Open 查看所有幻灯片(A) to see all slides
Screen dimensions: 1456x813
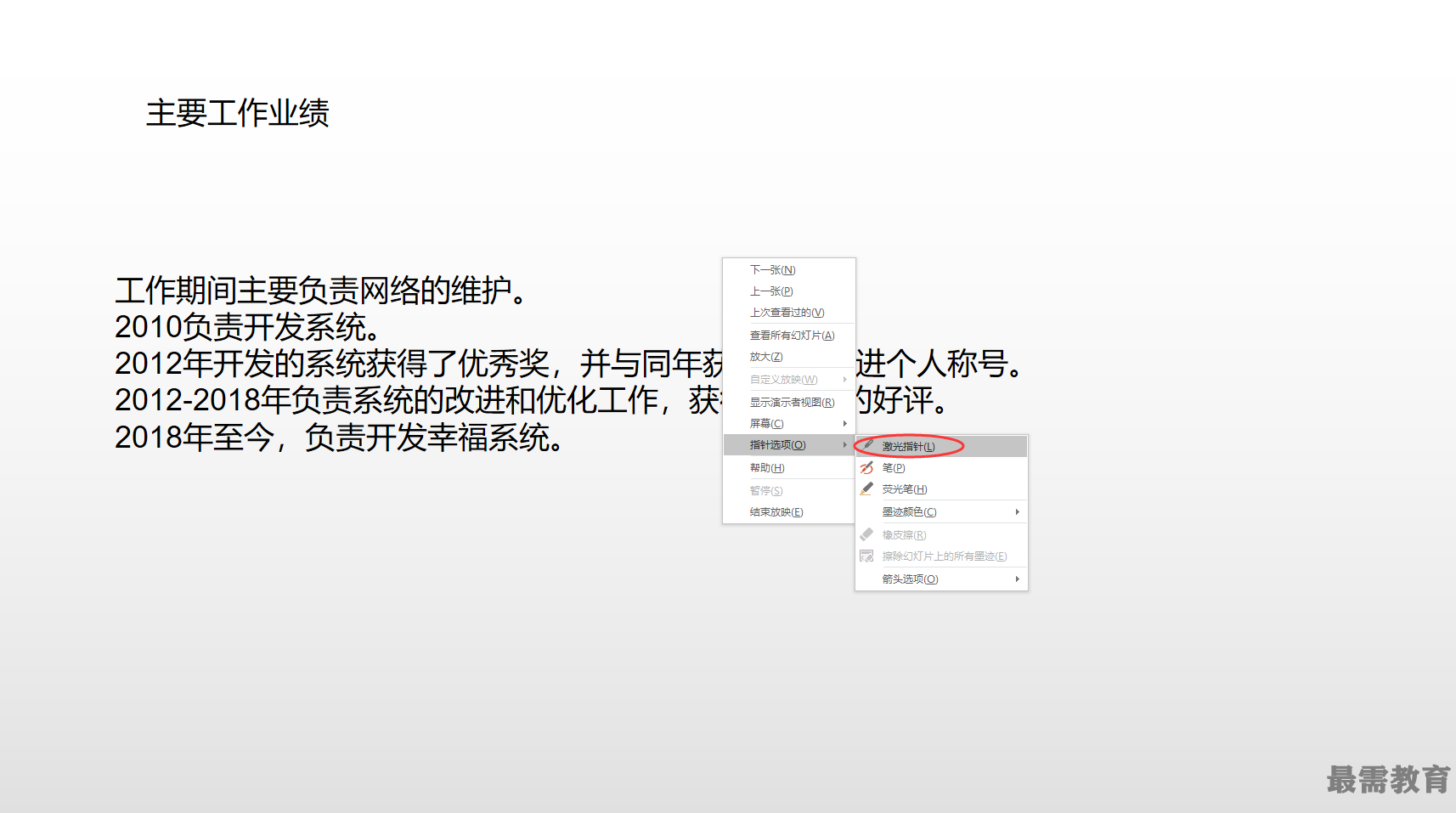[789, 335]
